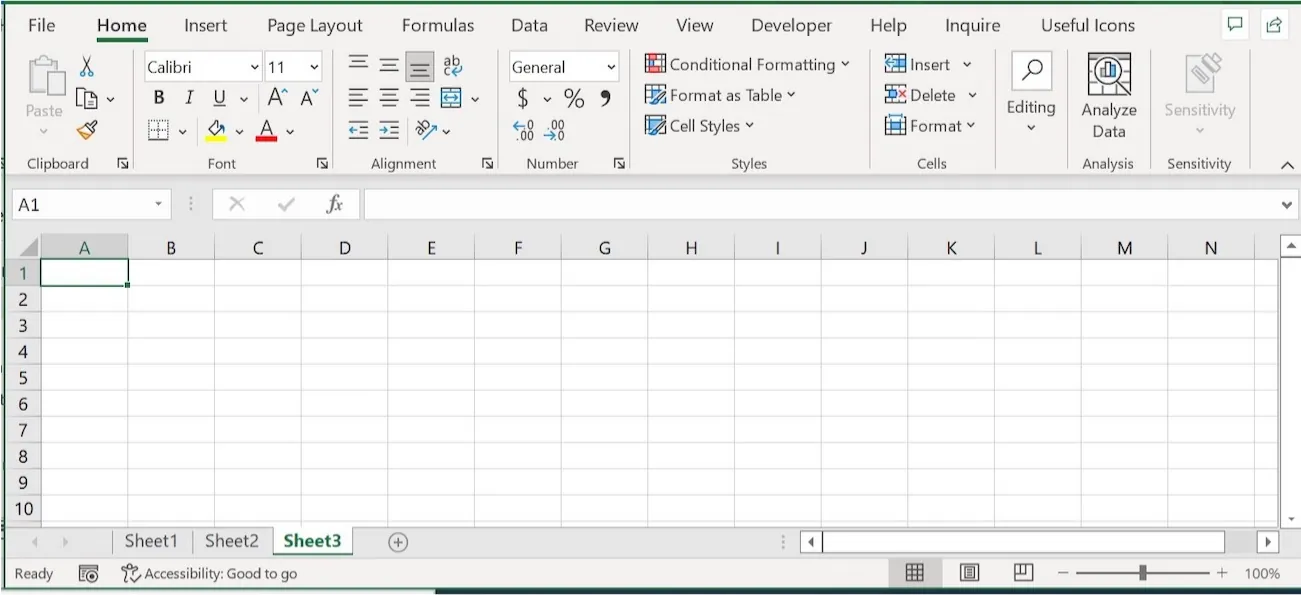
Task: Increase decimal places
Action: click(x=521, y=130)
